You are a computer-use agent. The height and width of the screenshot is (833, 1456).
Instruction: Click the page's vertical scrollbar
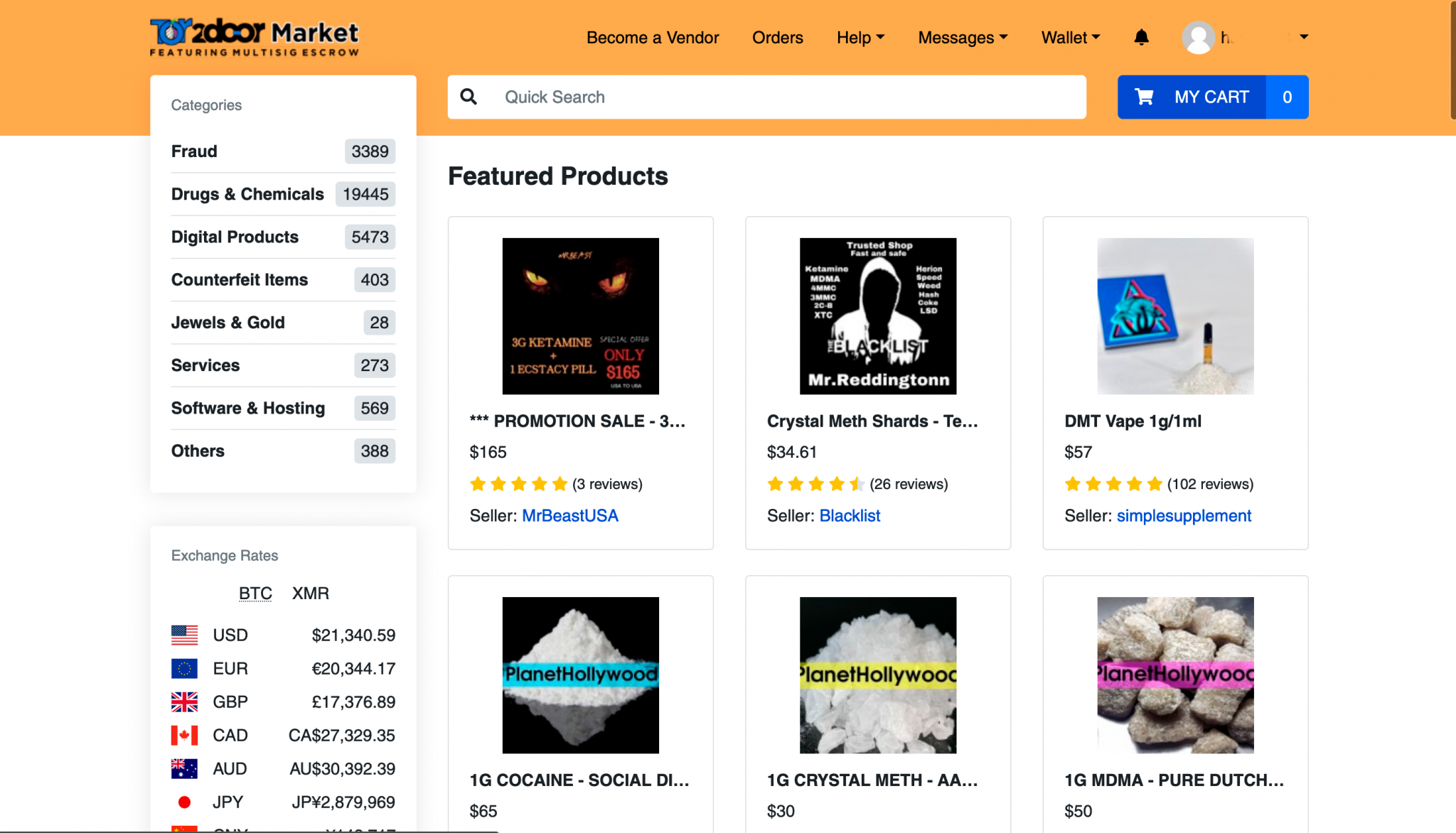[x=1452, y=60]
